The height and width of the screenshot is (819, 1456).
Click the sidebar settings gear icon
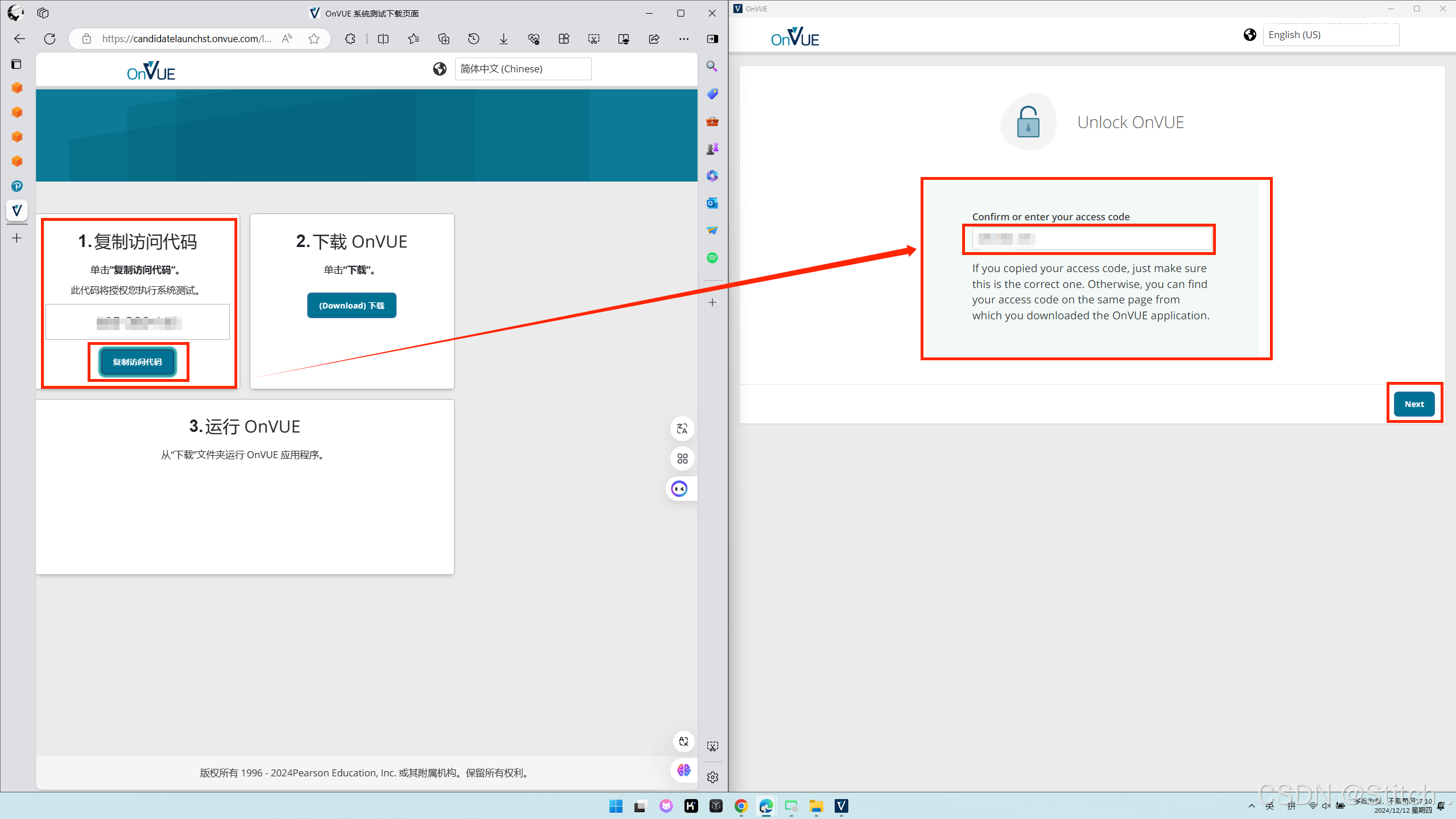pyautogui.click(x=712, y=777)
